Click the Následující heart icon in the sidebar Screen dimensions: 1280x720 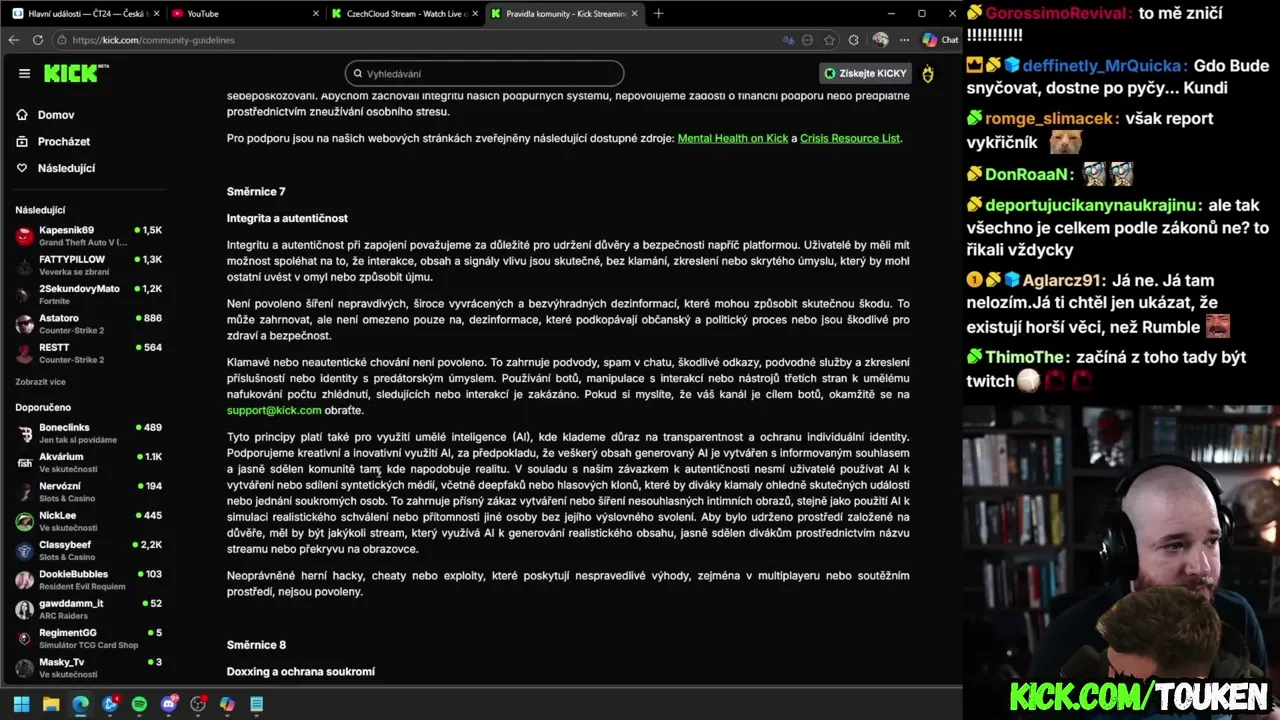click(22, 168)
